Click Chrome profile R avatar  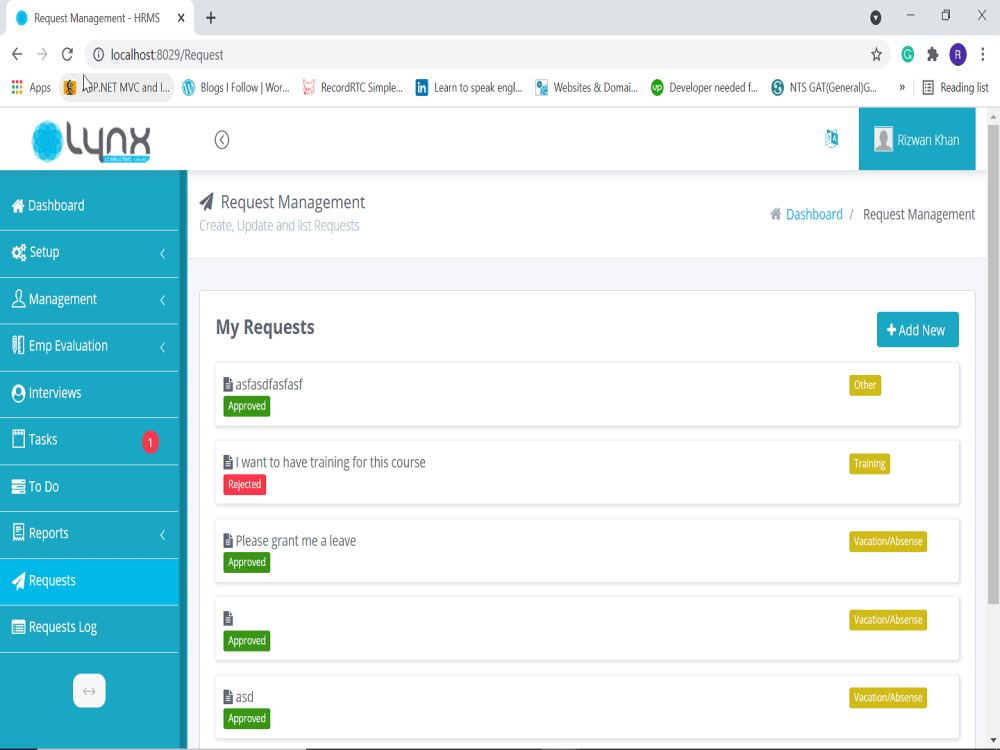coord(957,55)
